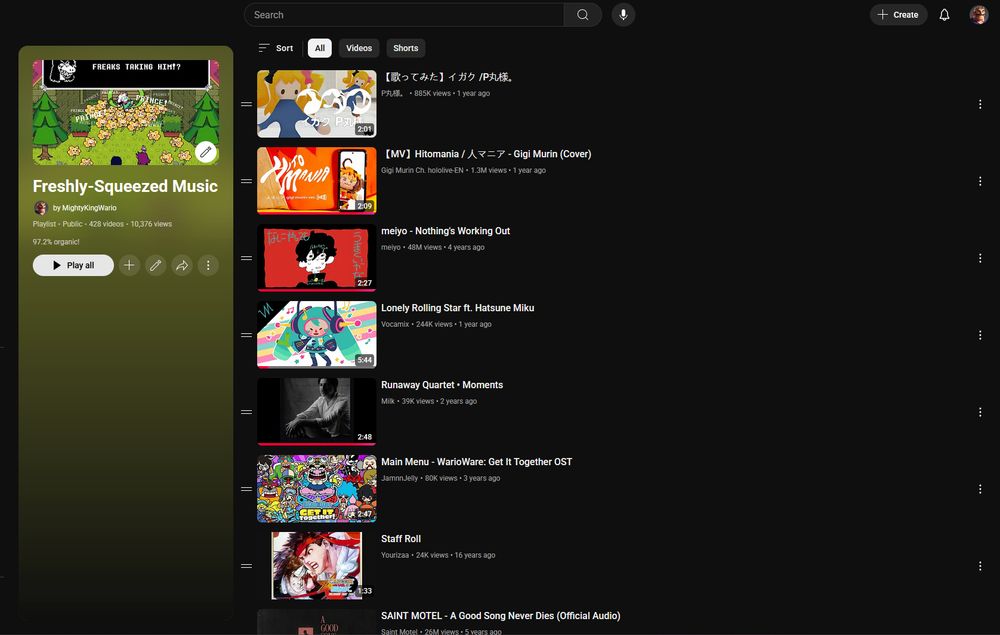Open Runaway Quartet black-and-white thumbnail
This screenshot has height=635, width=1000.
tap(316, 412)
